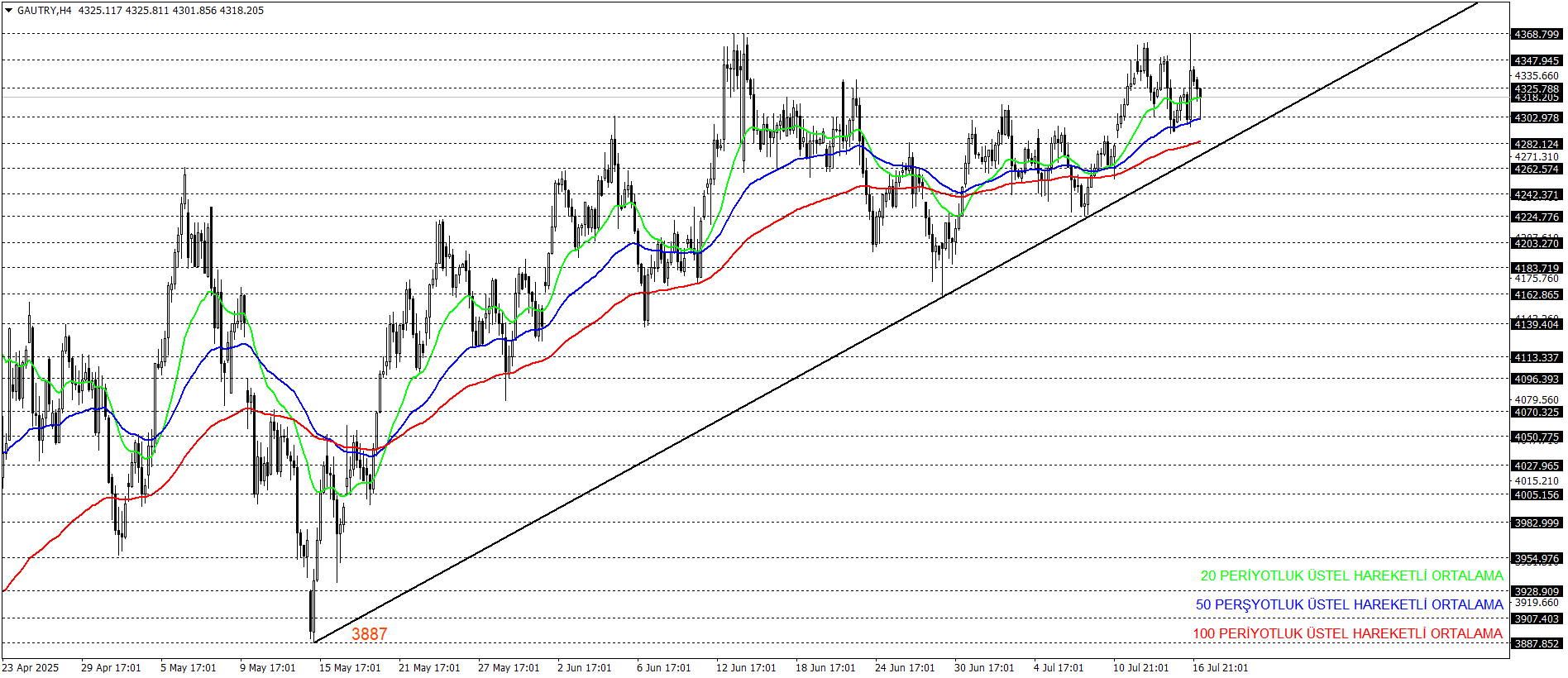Viewport: 1568px width, 678px height.
Task: Open the chart menu triangle beside GAUTRY,H4
Action: [x=8, y=11]
